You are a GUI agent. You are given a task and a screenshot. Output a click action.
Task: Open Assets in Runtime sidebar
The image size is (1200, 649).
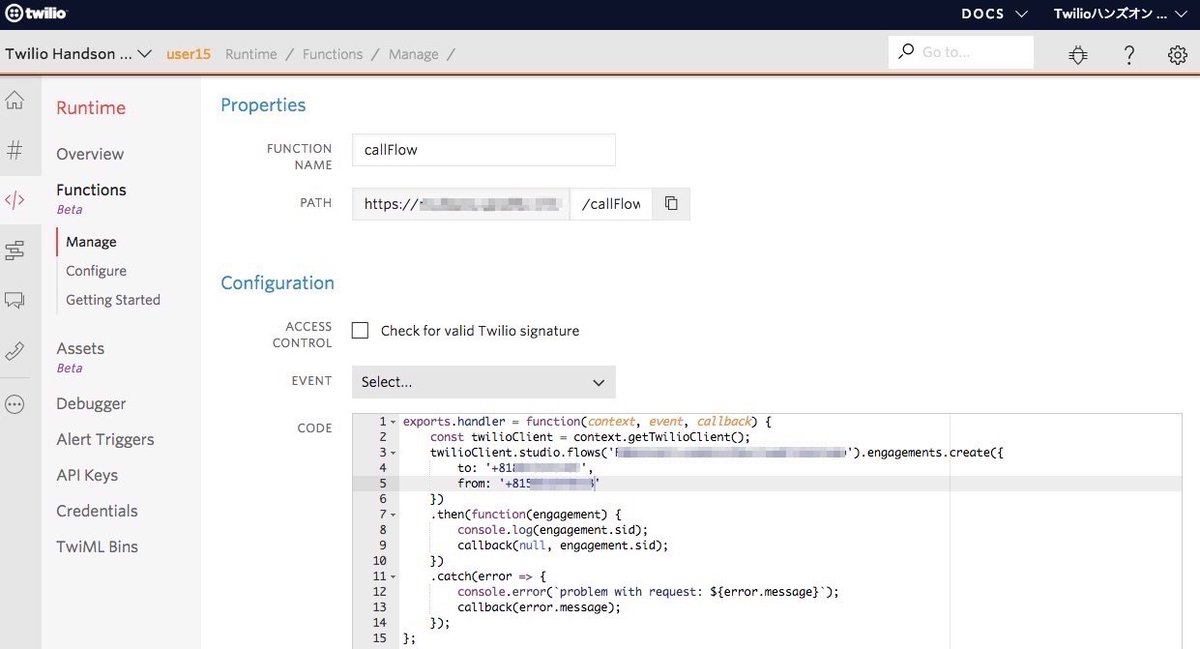[x=80, y=348]
